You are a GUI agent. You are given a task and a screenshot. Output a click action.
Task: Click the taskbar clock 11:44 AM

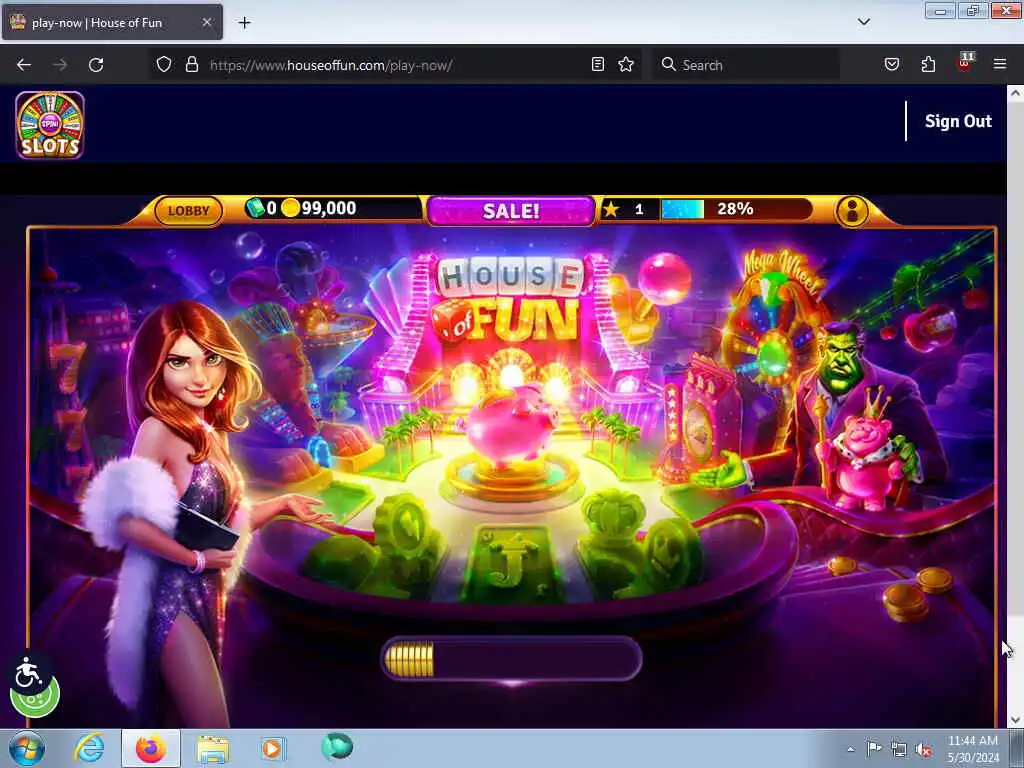pos(972,741)
